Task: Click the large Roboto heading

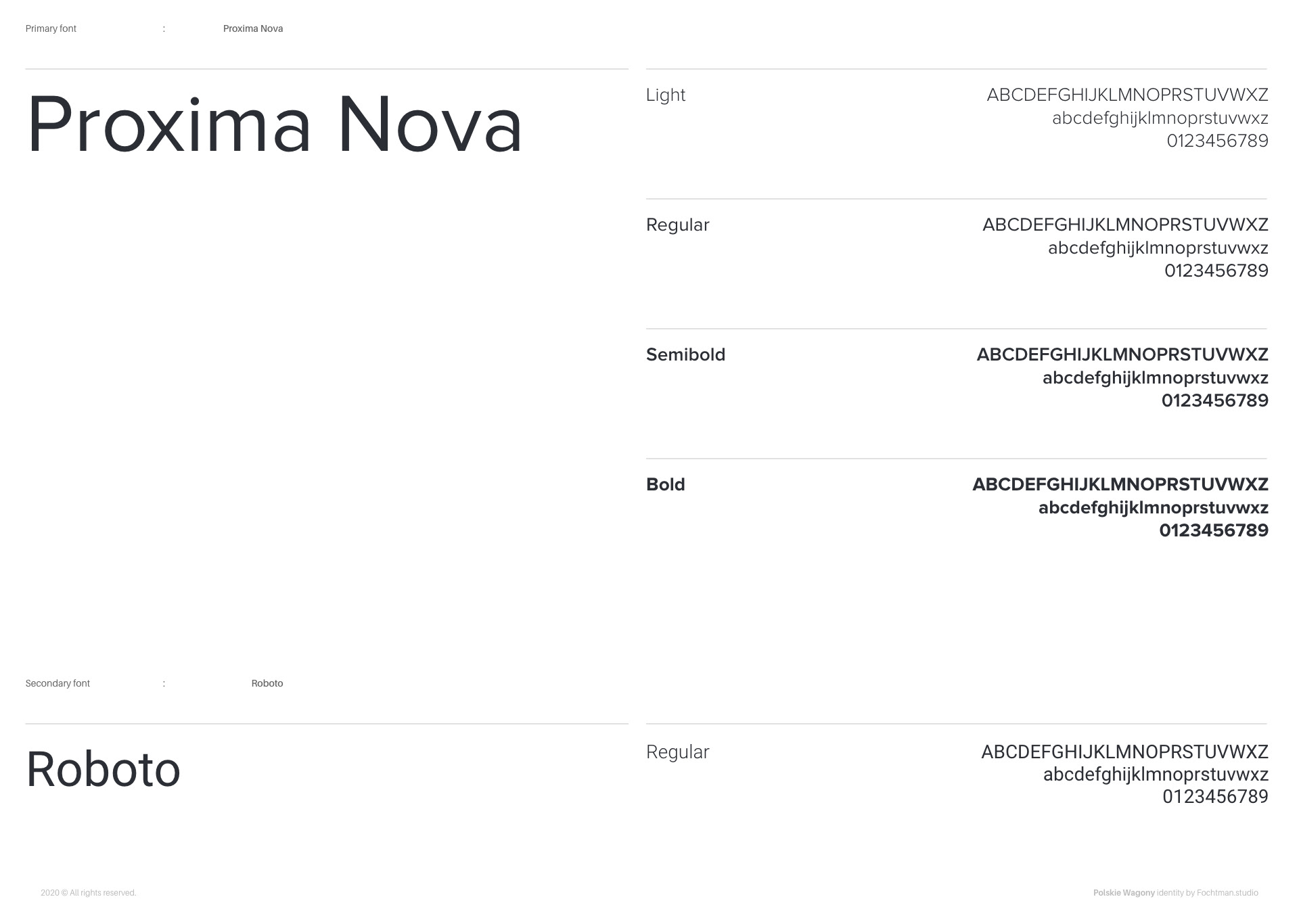Action: point(104,770)
